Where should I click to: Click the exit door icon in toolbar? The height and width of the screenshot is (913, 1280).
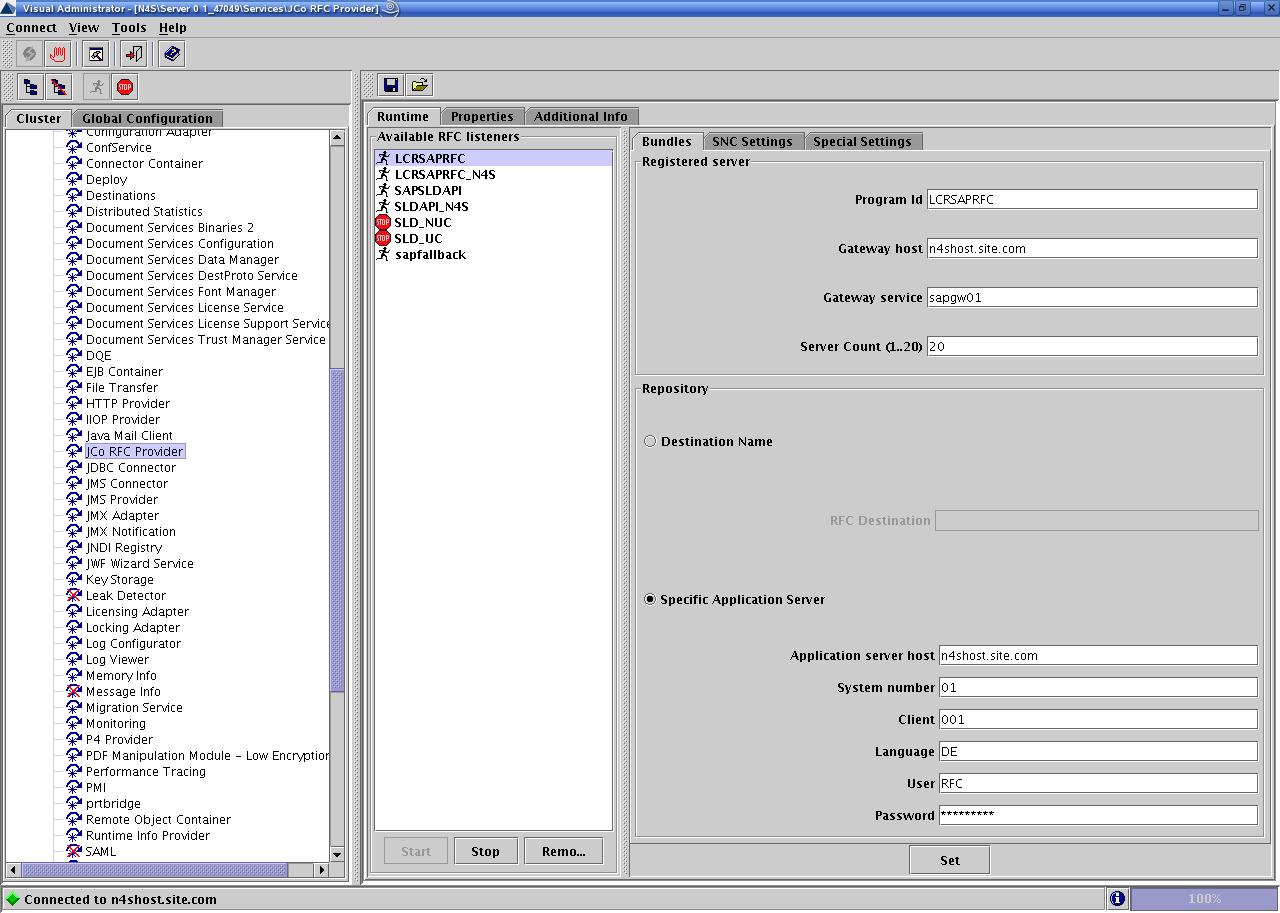pyautogui.click(x=133, y=54)
